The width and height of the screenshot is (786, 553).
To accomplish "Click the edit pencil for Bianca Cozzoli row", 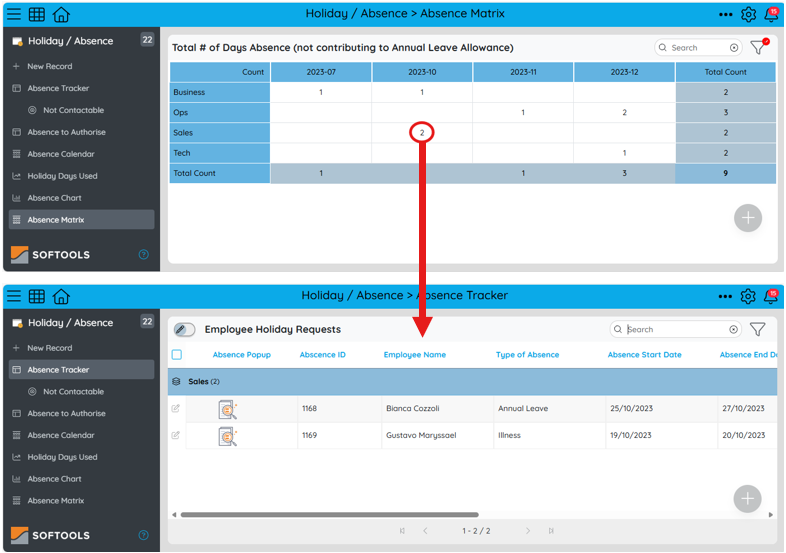I will (x=176, y=408).
